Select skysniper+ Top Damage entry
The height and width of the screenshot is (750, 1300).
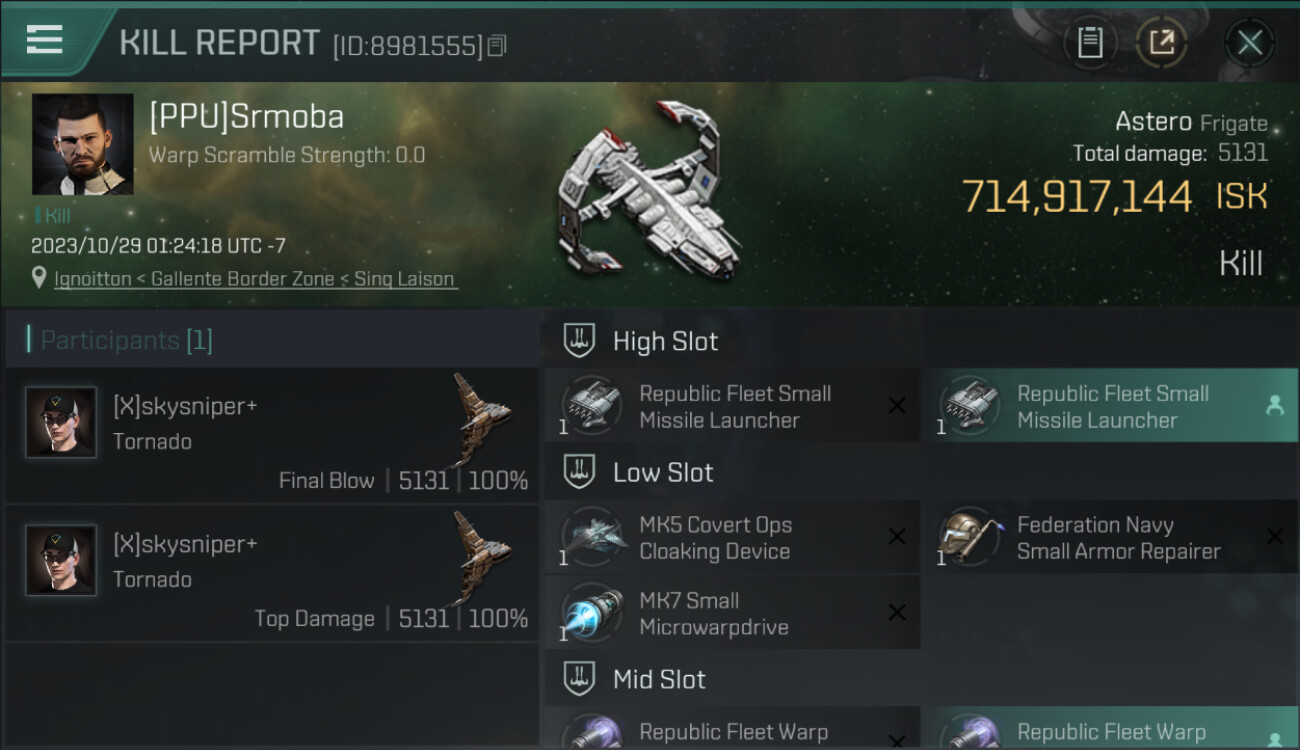[x=272, y=573]
